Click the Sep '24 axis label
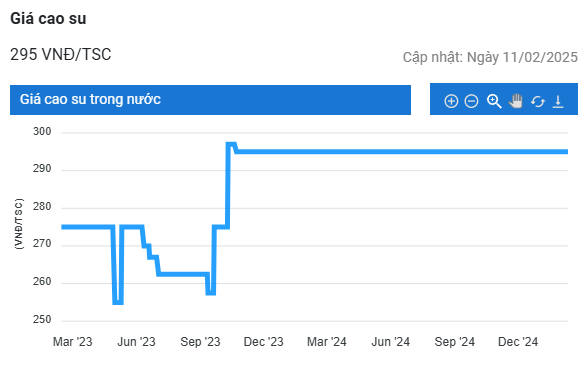Image resolution: width=587 pixels, height=367 pixels. pos(454,342)
